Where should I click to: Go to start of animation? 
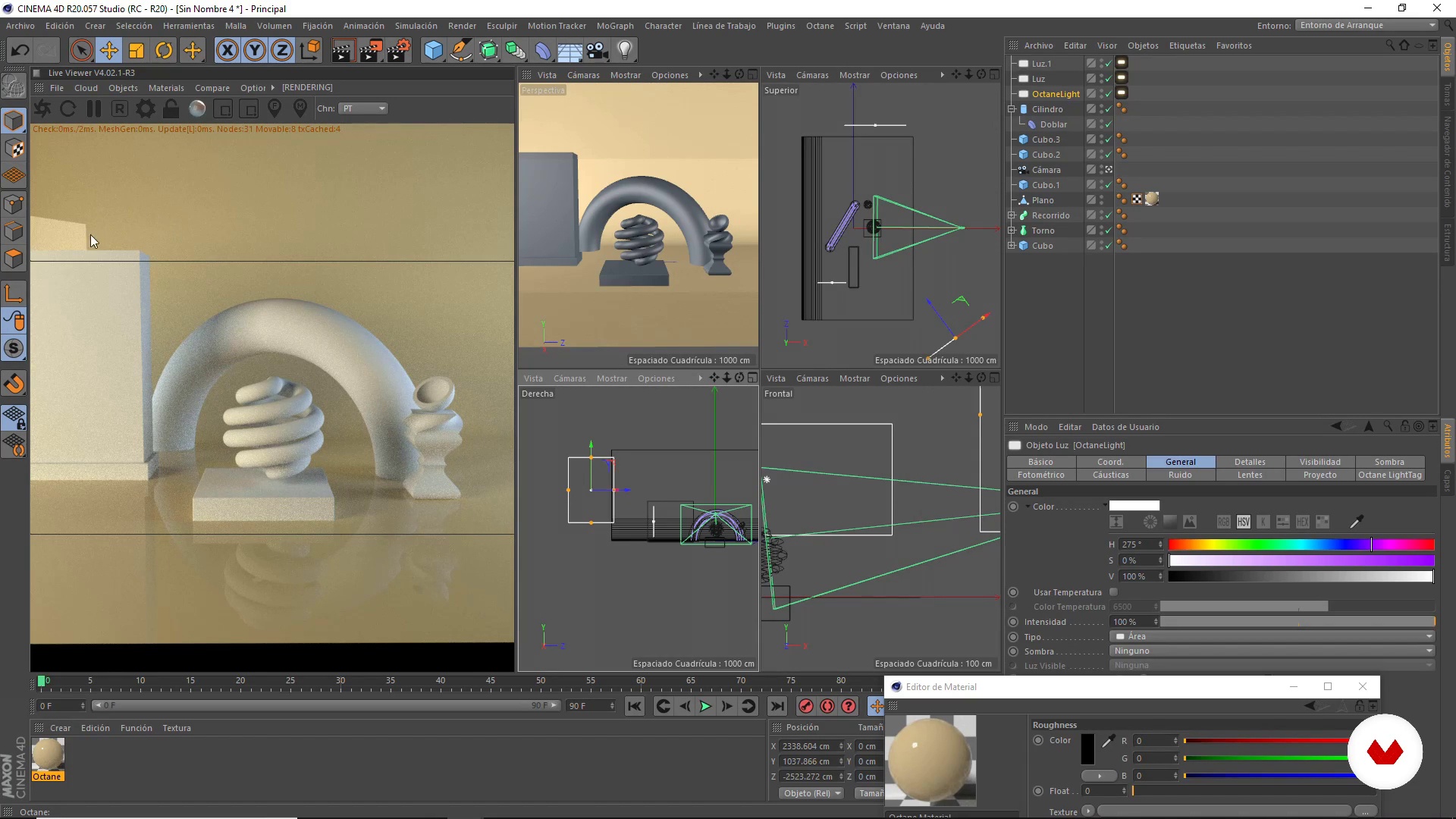coord(635,706)
